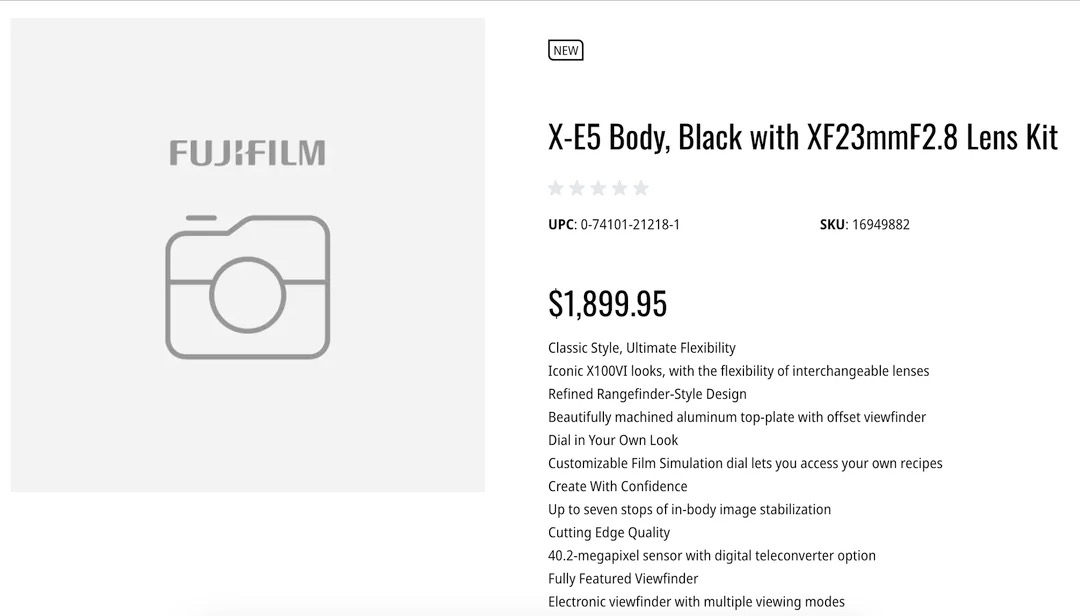Click the "Refined Rangefinder-Style Design" line
The image size is (1080, 616).
point(647,394)
